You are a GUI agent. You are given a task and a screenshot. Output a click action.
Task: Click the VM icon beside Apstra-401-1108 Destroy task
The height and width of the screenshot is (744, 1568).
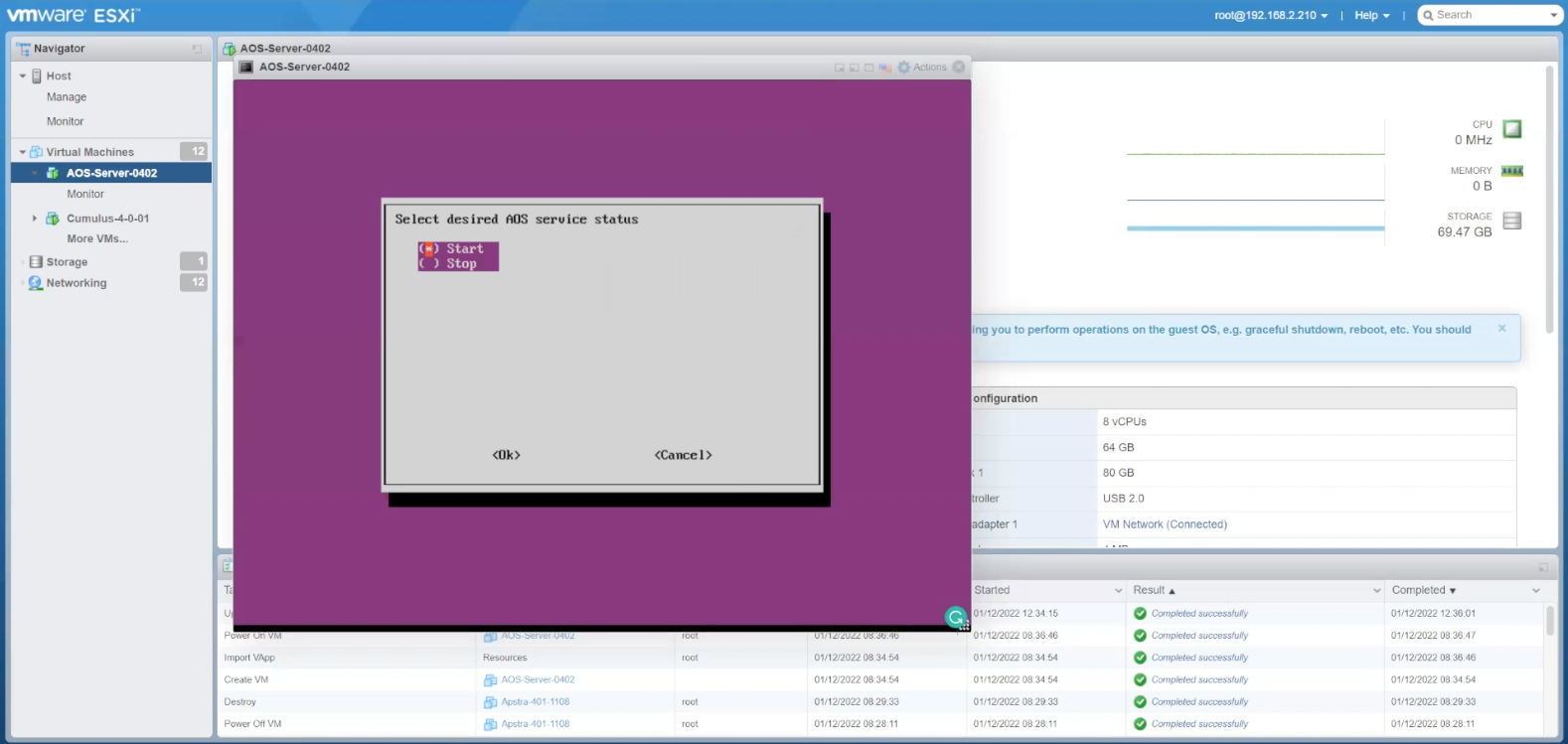click(x=490, y=702)
